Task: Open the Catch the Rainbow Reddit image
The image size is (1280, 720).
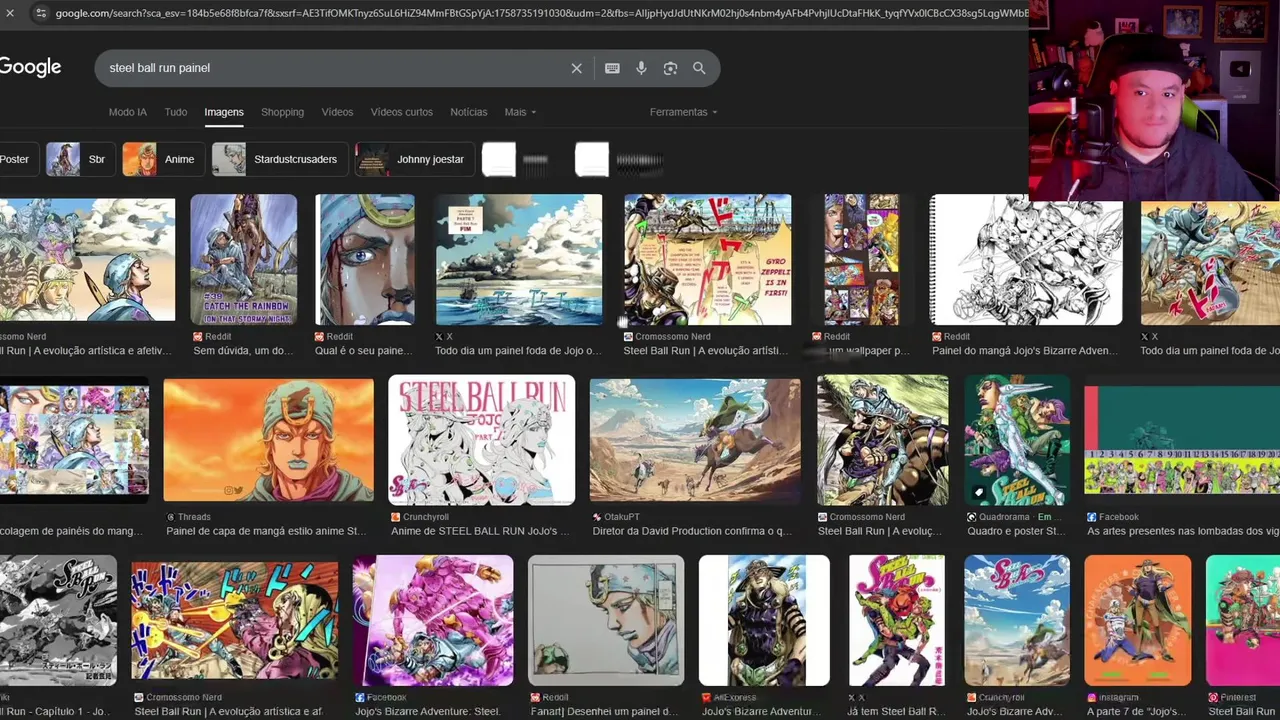Action: tap(243, 260)
